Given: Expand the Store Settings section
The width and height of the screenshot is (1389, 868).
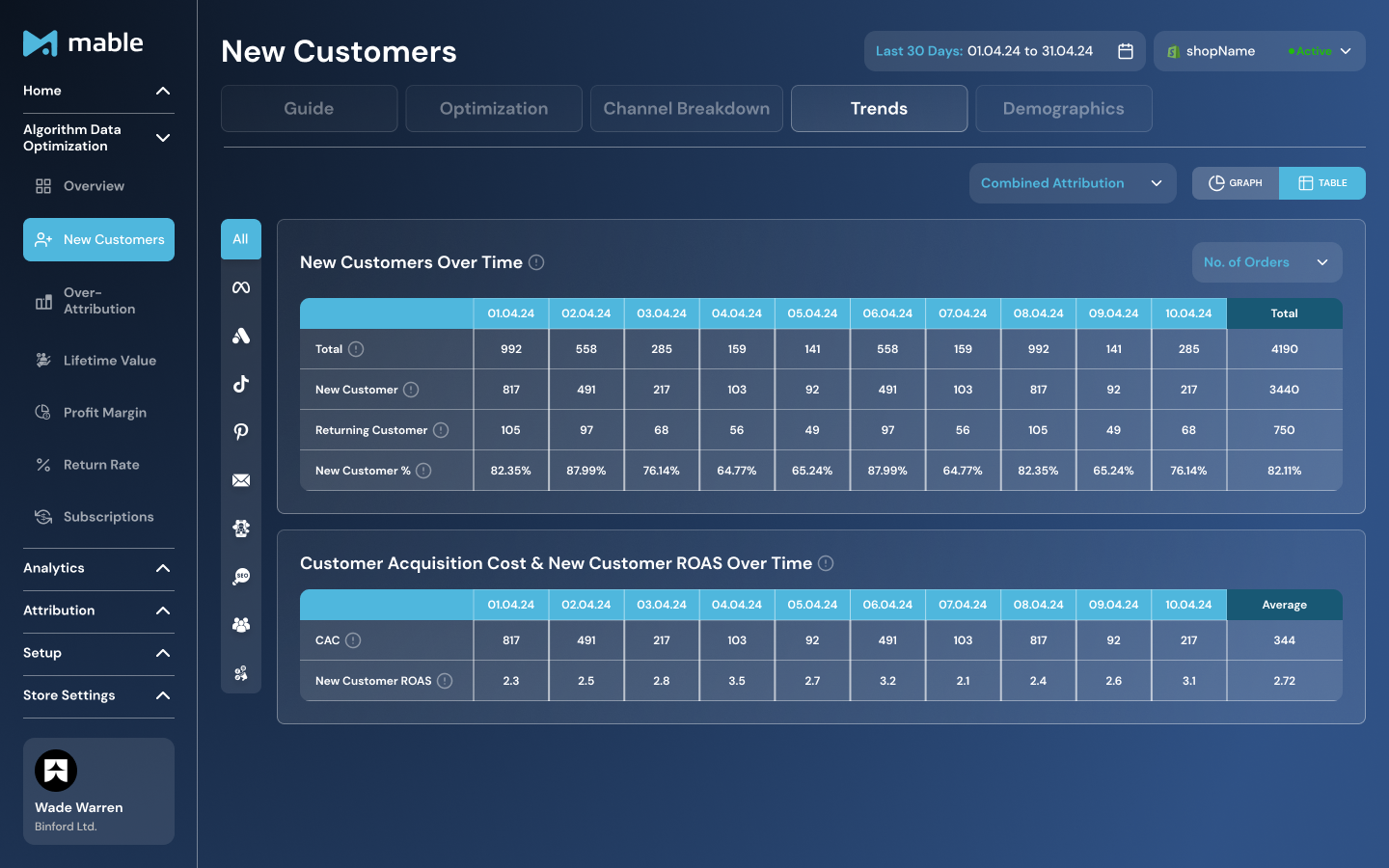Looking at the screenshot, I should tap(98, 695).
